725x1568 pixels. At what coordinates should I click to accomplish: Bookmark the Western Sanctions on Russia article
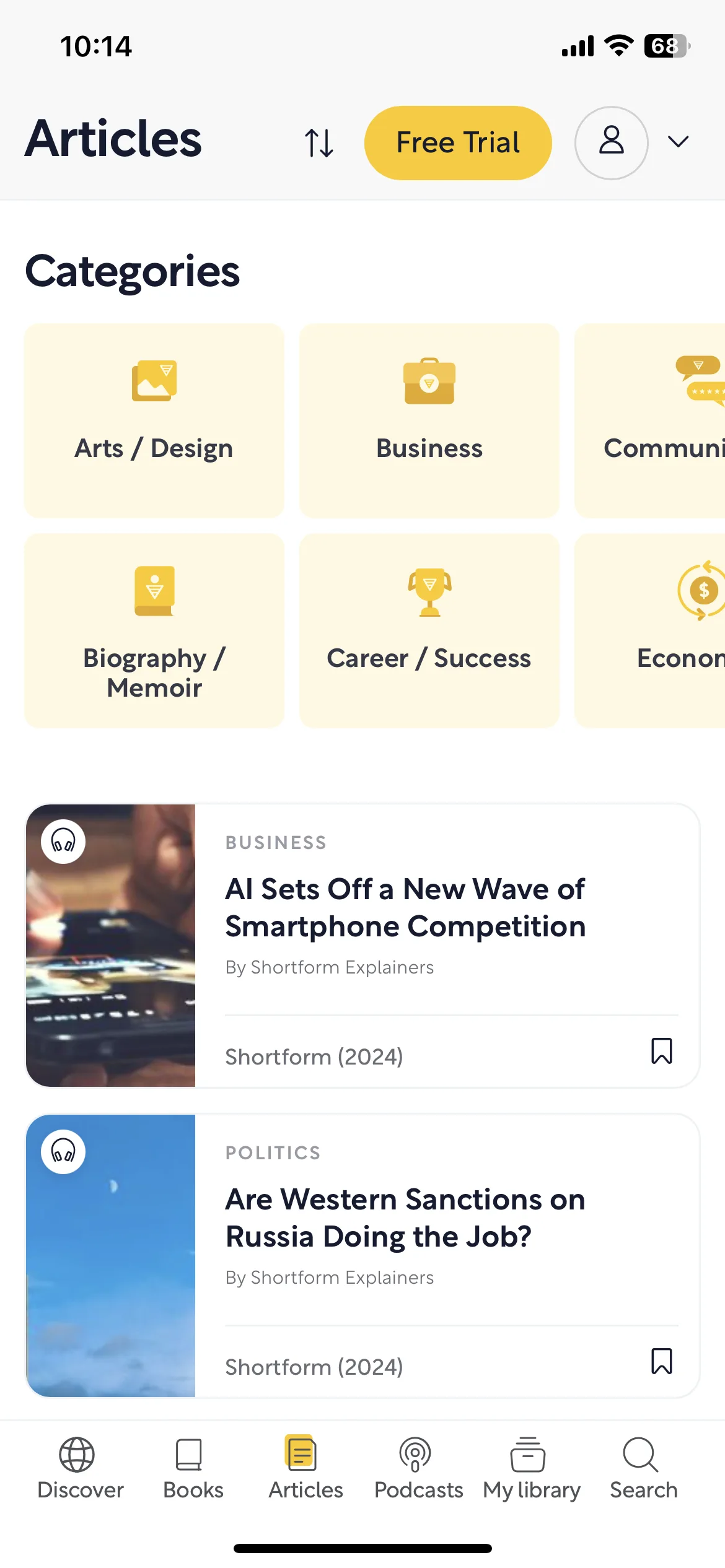coord(662,1361)
